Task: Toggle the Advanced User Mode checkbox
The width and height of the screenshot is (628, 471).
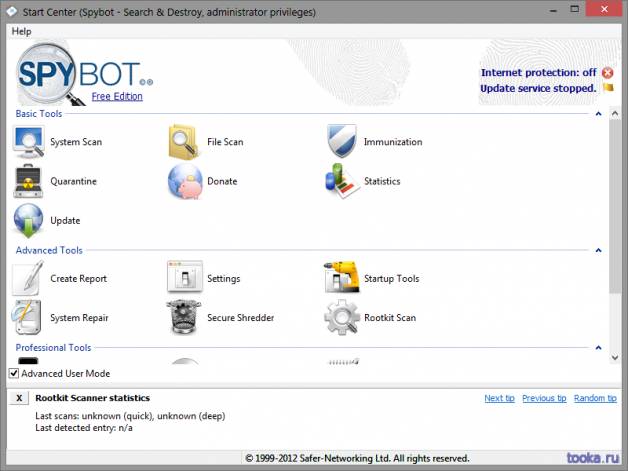Action: tap(14, 373)
